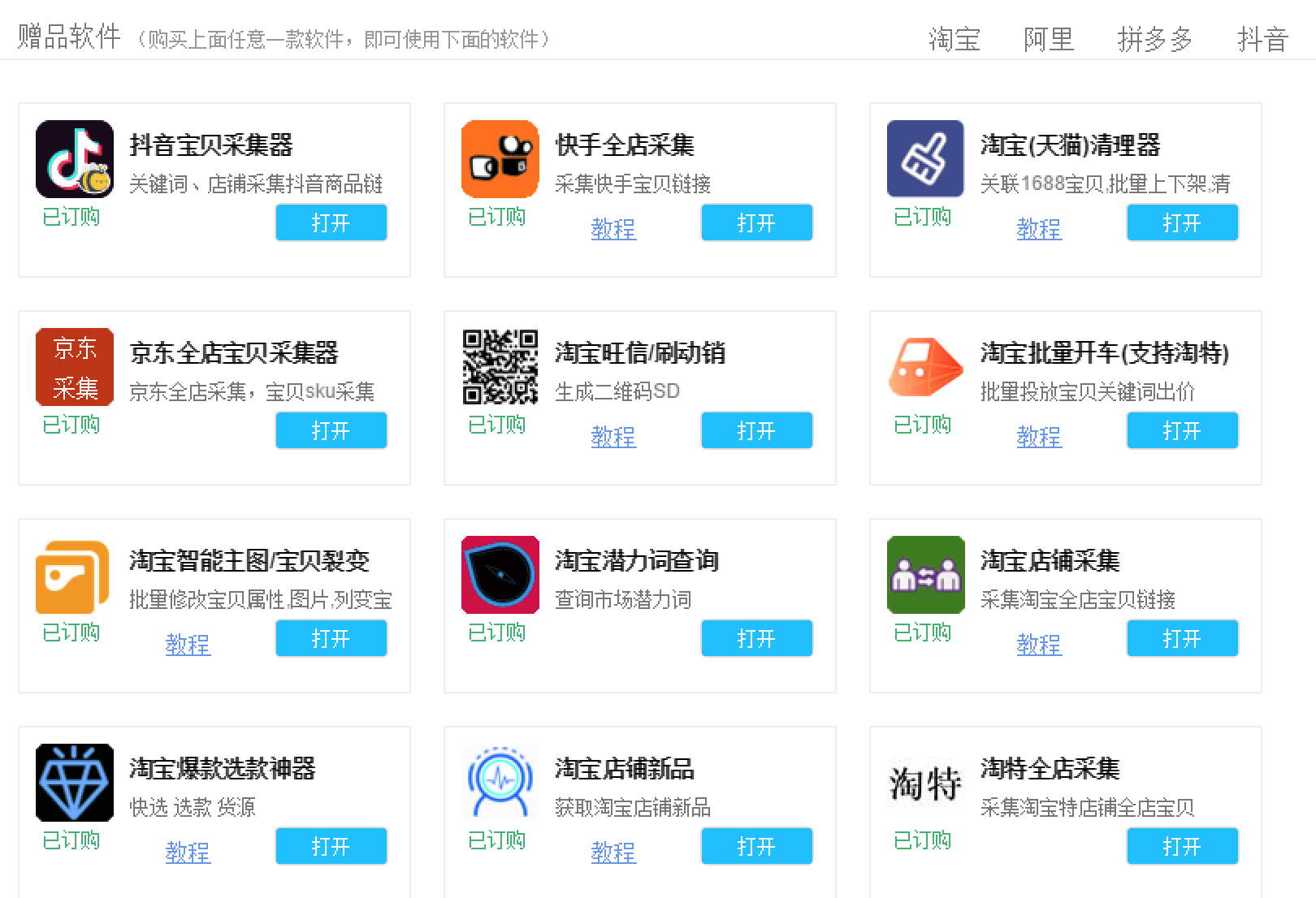Click description 采集快手宝贝链接
Image resolution: width=1316 pixels, height=898 pixels.
(633, 184)
